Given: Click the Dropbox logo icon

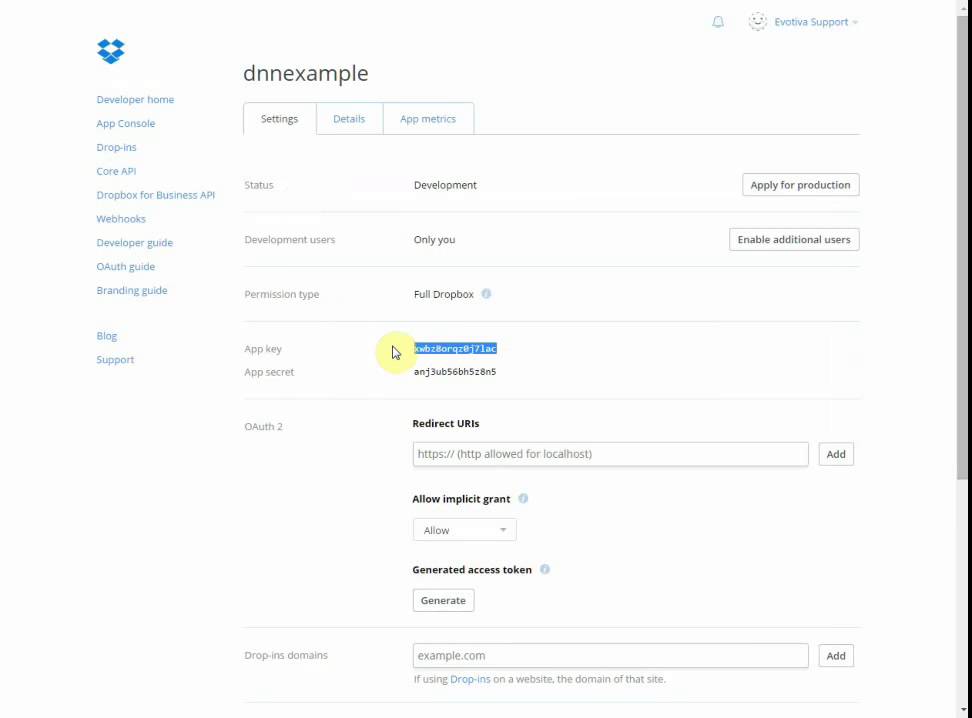Looking at the screenshot, I should (x=111, y=51).
